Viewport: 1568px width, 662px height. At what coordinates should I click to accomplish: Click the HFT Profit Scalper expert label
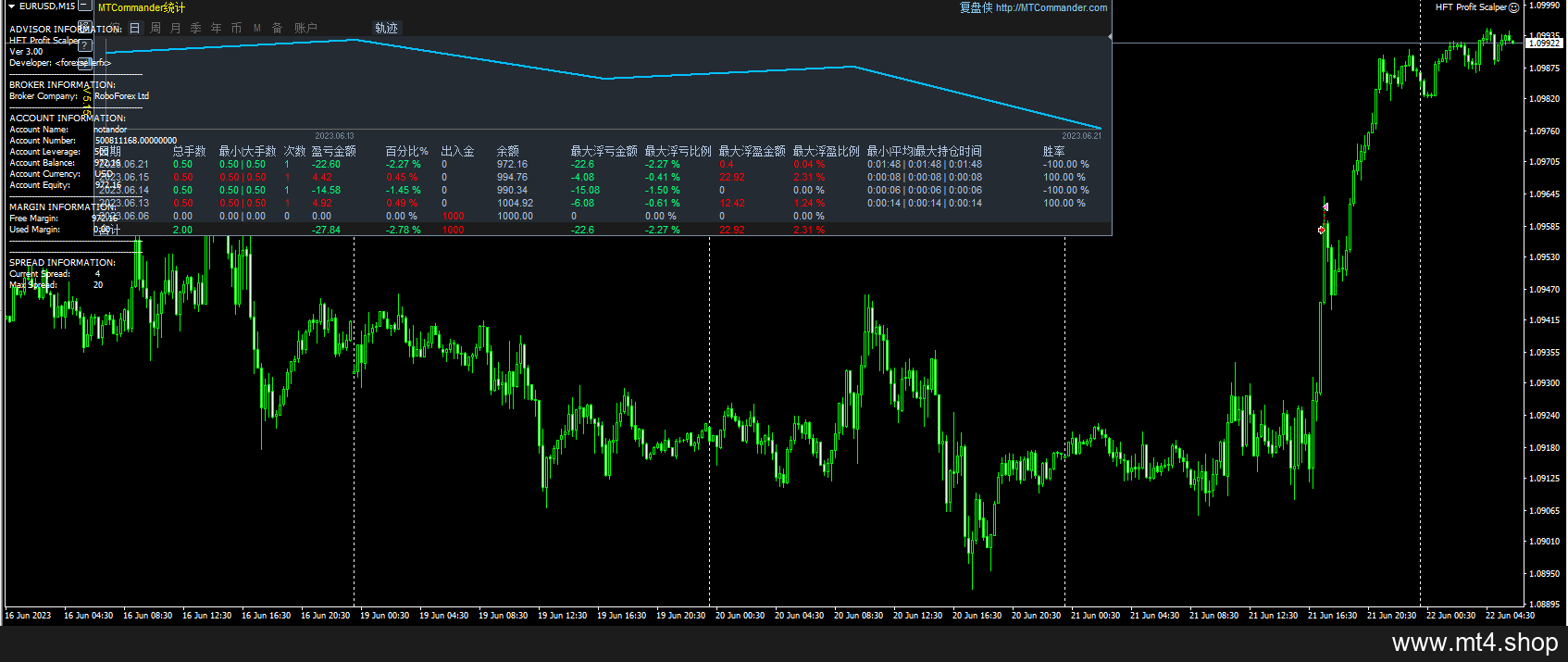click(x=1470, y=7)
